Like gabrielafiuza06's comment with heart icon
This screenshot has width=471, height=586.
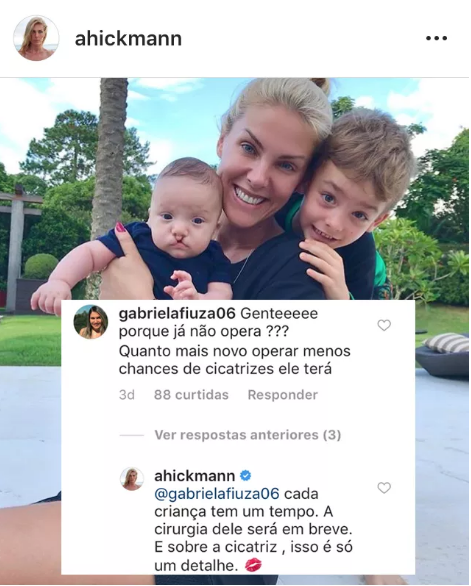coord(384,325)
